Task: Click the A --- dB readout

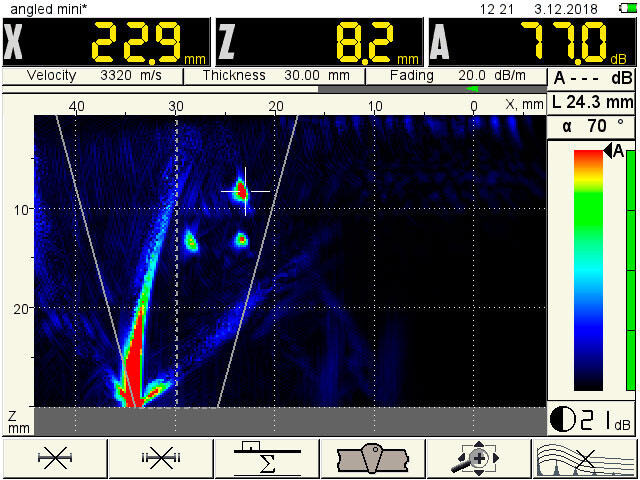Action: point(592,79)
